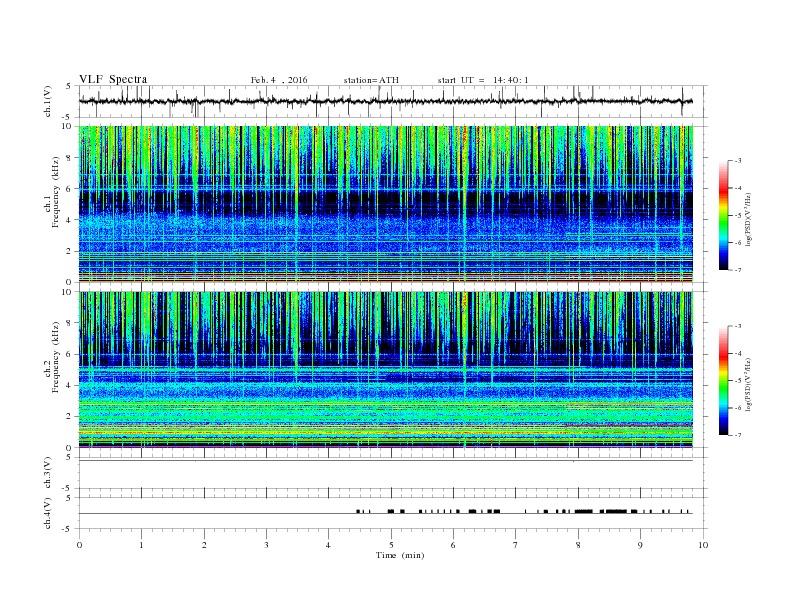792x612 pixels.
Task: Click the "-4" tick on ch.2 colorbar
Action: pyautogui.click(x=738, y=353)
